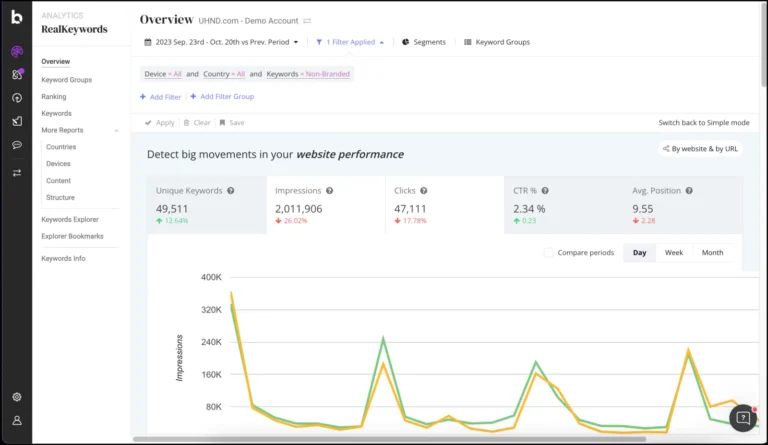The image size is (768, 445).
Task: Open the Keywords = Non-Branded filter
Action: tap(308, 74)
